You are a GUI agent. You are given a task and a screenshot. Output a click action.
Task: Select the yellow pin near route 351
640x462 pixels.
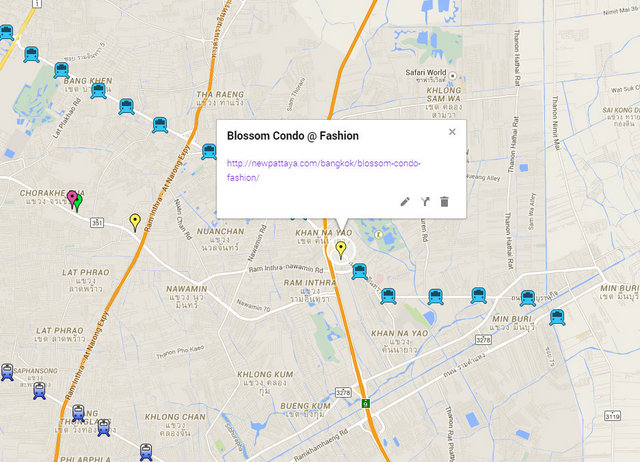(135, 222)
